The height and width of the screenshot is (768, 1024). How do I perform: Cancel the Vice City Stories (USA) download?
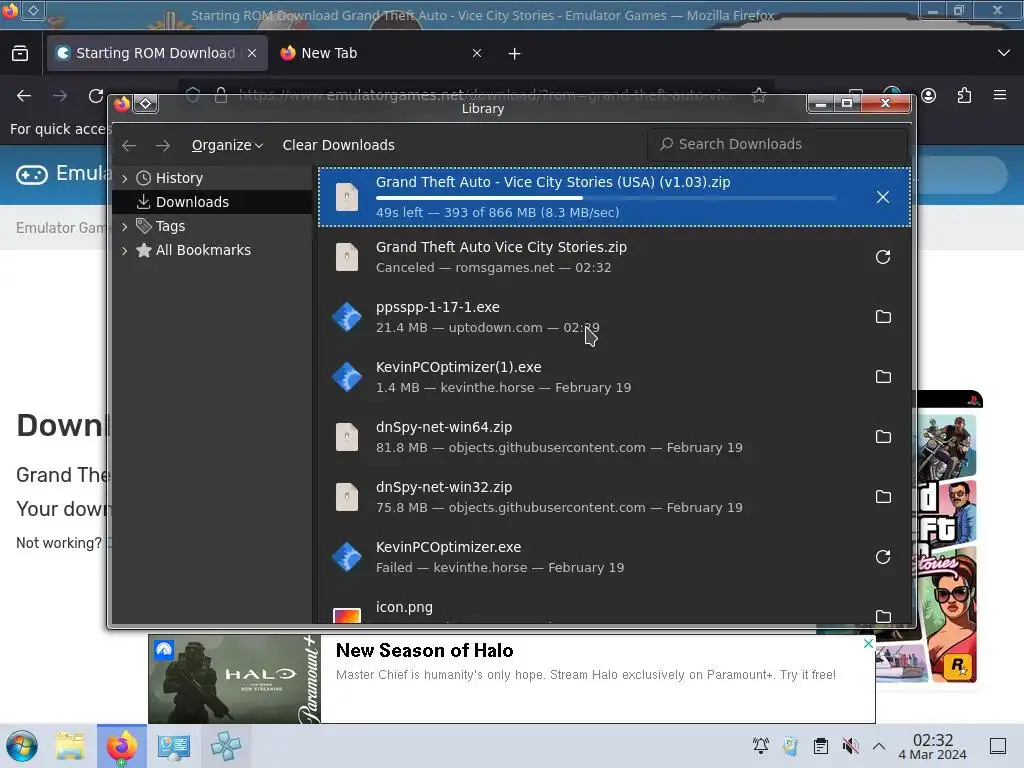[x=882, y=197]
